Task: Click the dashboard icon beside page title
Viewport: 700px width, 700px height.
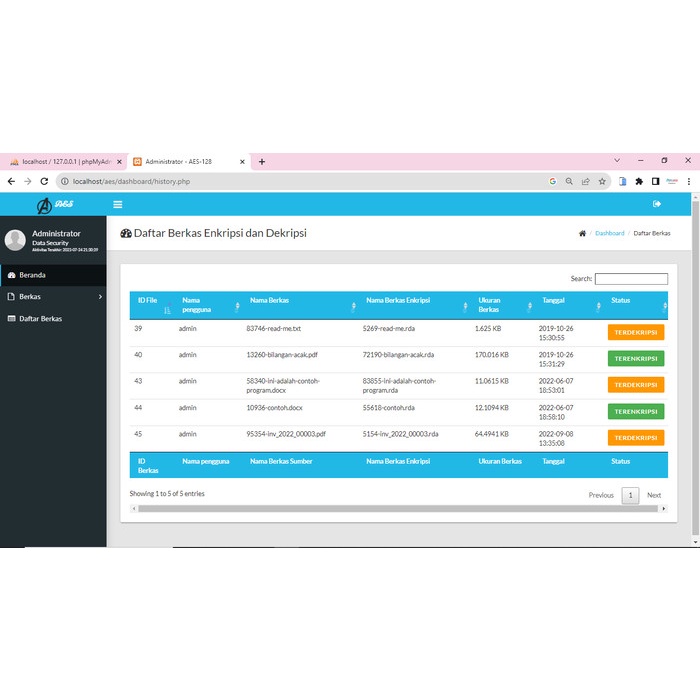Action: (x=126, y=233)
